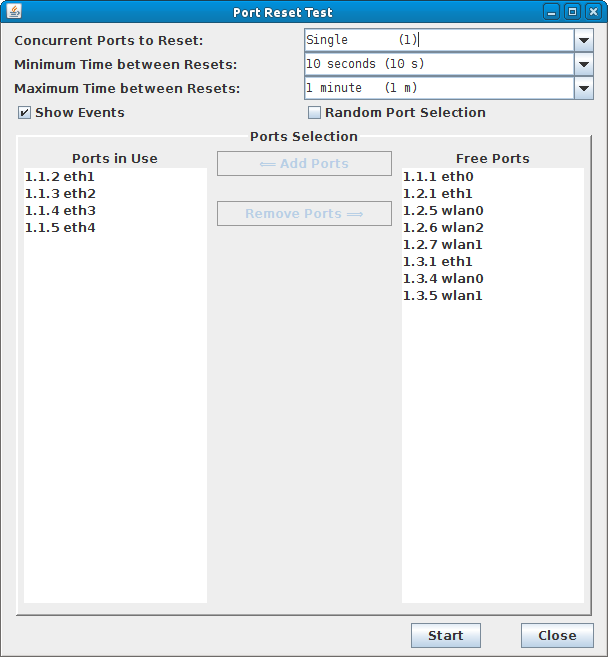Click the Java icon in title bar

pos(14,11)
